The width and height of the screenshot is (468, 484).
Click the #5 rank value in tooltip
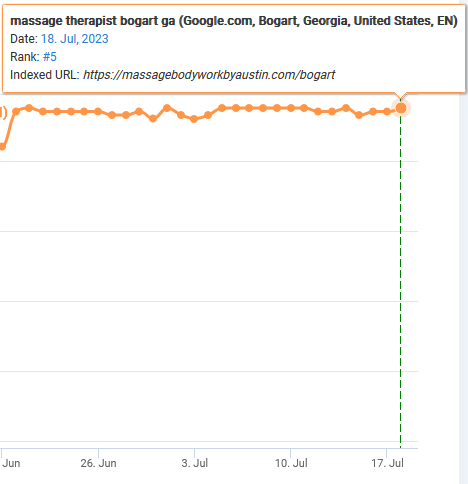50,57
